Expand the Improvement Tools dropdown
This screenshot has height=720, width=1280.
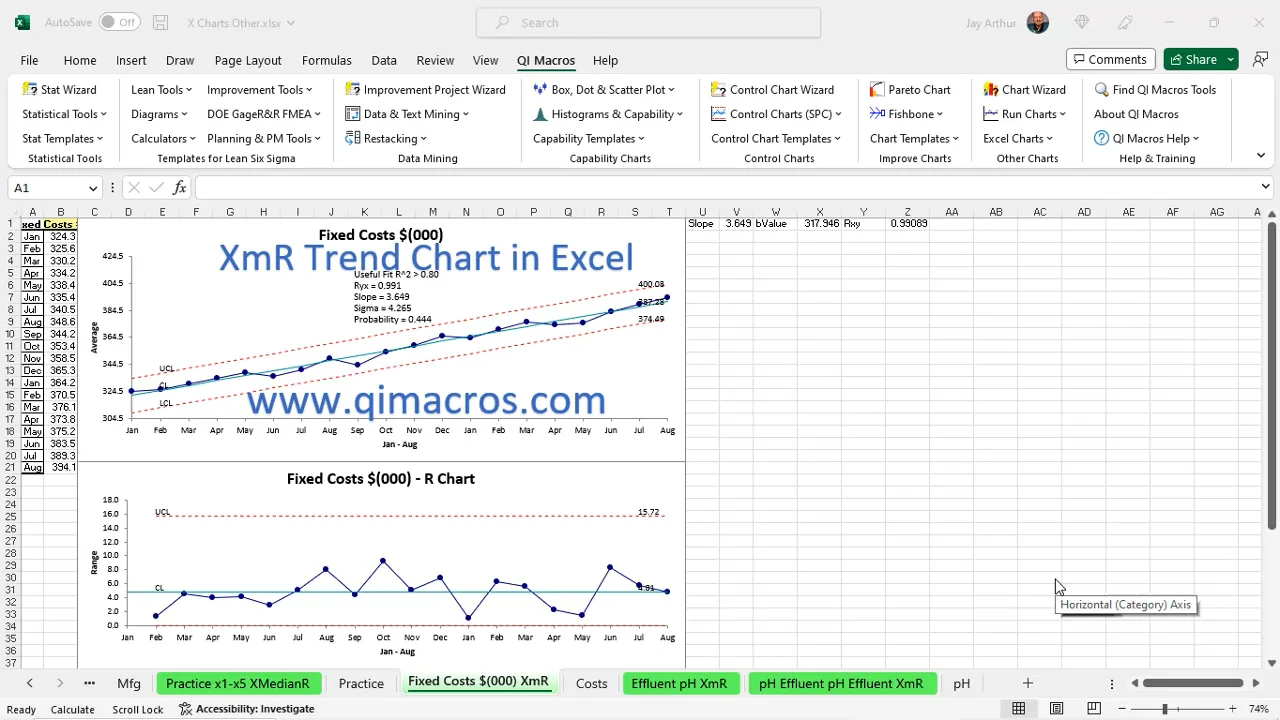260,90
